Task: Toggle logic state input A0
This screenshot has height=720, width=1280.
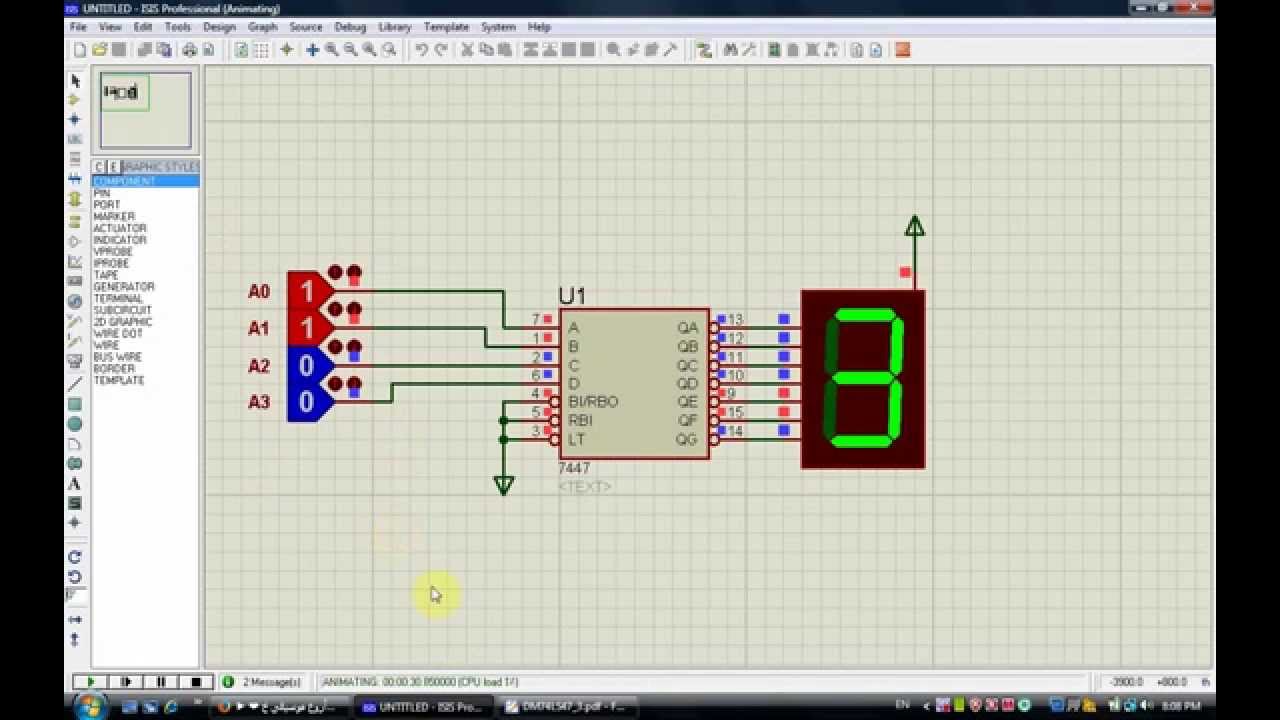Action: pyautogui.click(x=308, y=291)
